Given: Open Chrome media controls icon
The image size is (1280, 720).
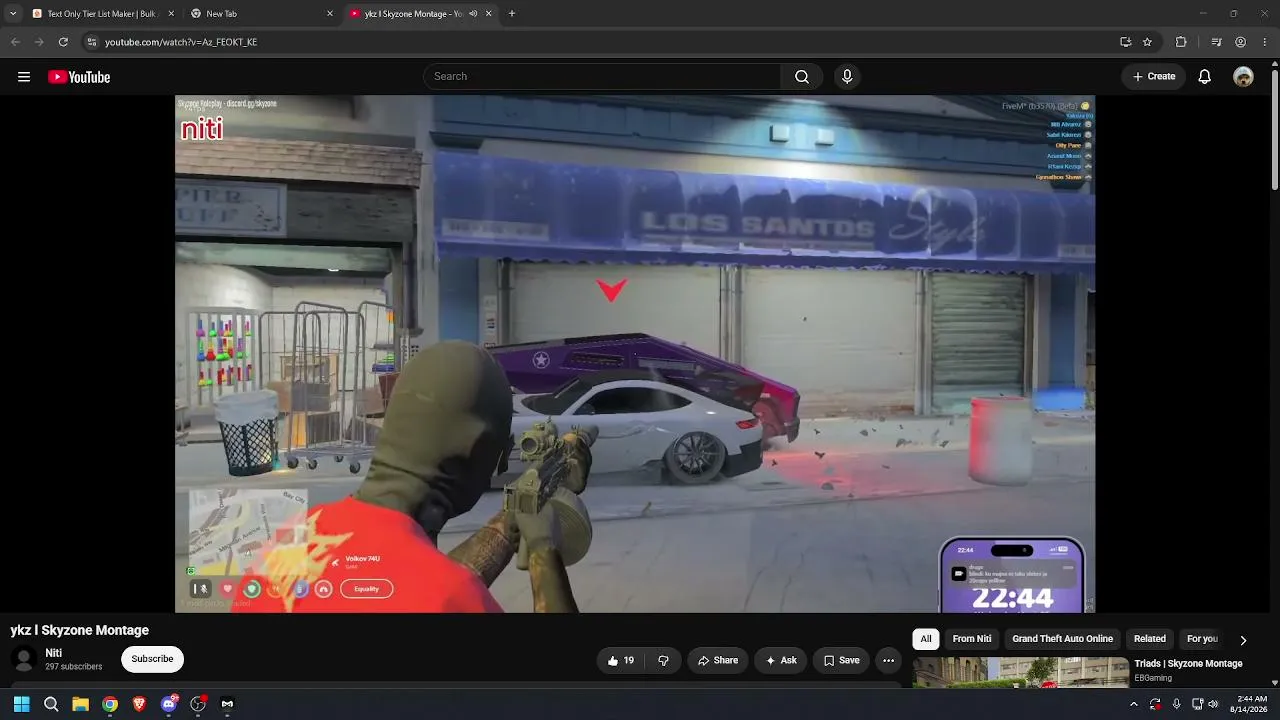Looking at the screenshot, I should pos(1216,42).
